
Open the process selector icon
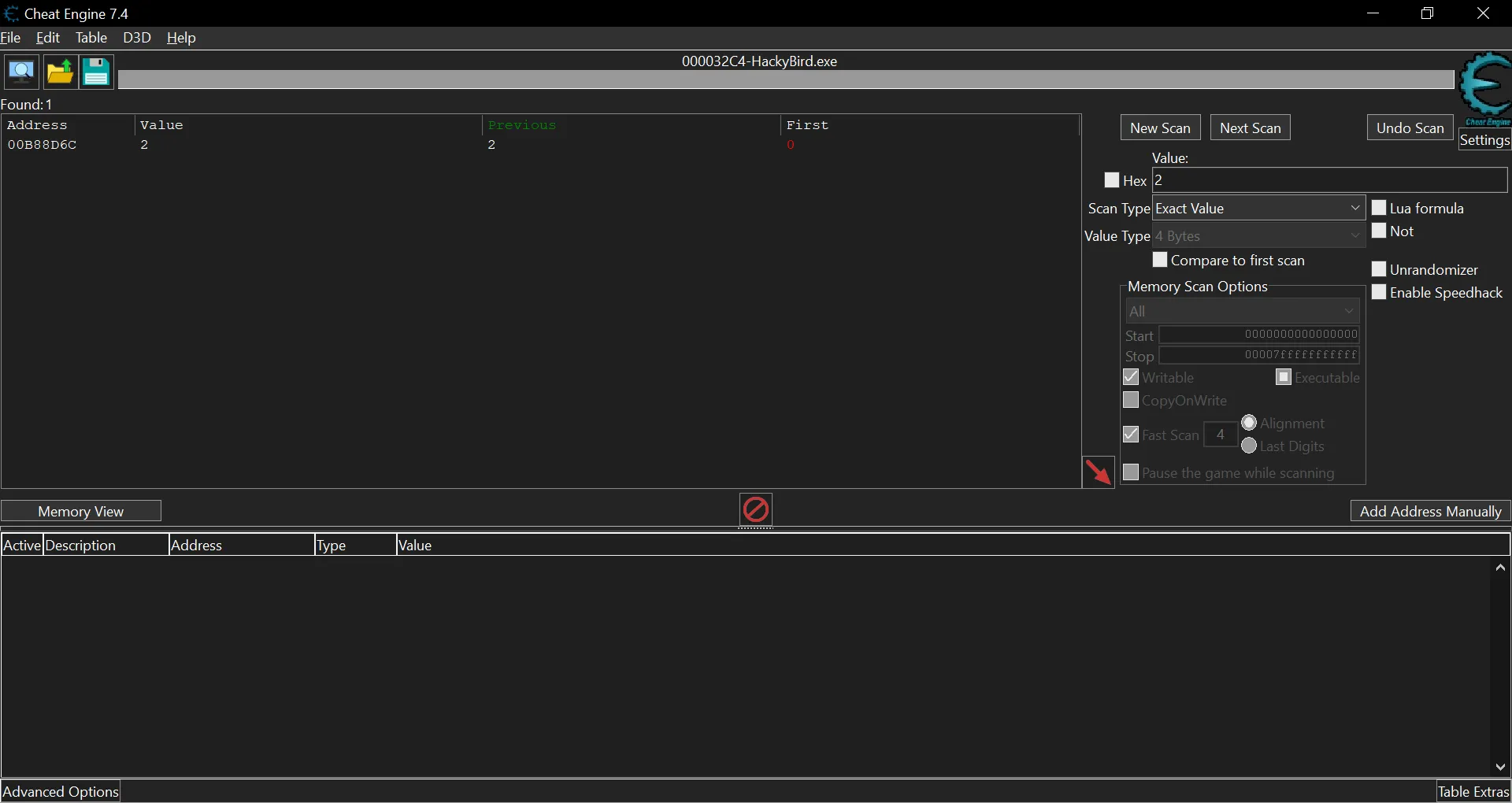[x=21, y=72]
